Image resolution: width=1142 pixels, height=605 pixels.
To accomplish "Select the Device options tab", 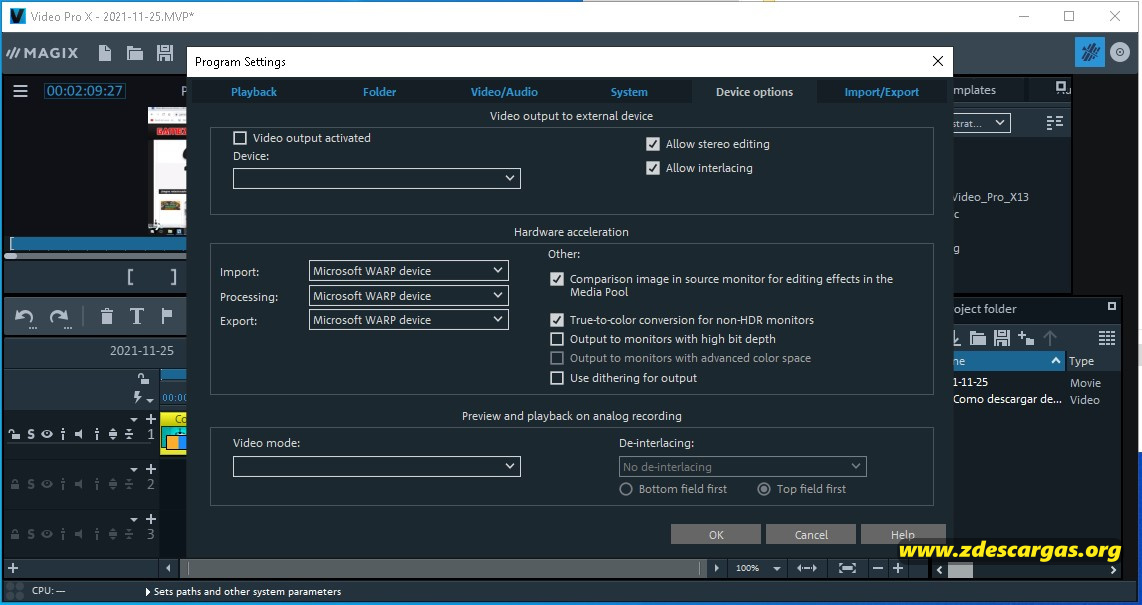I will tap(755, 92).
